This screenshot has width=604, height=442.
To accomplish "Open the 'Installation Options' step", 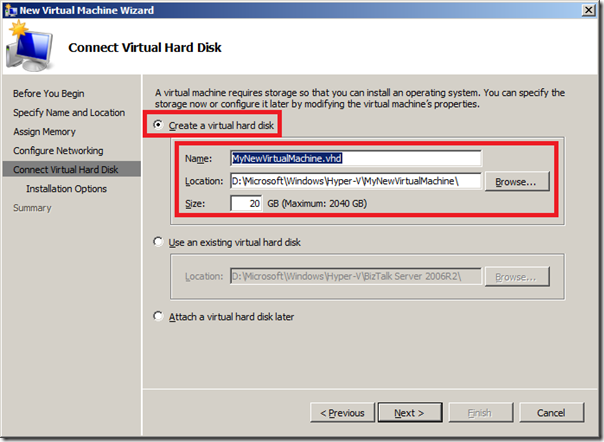I will (66, 189).
